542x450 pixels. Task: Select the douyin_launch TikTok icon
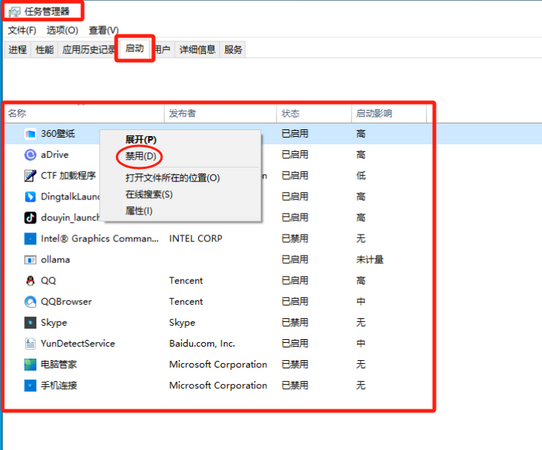[30, 218]
